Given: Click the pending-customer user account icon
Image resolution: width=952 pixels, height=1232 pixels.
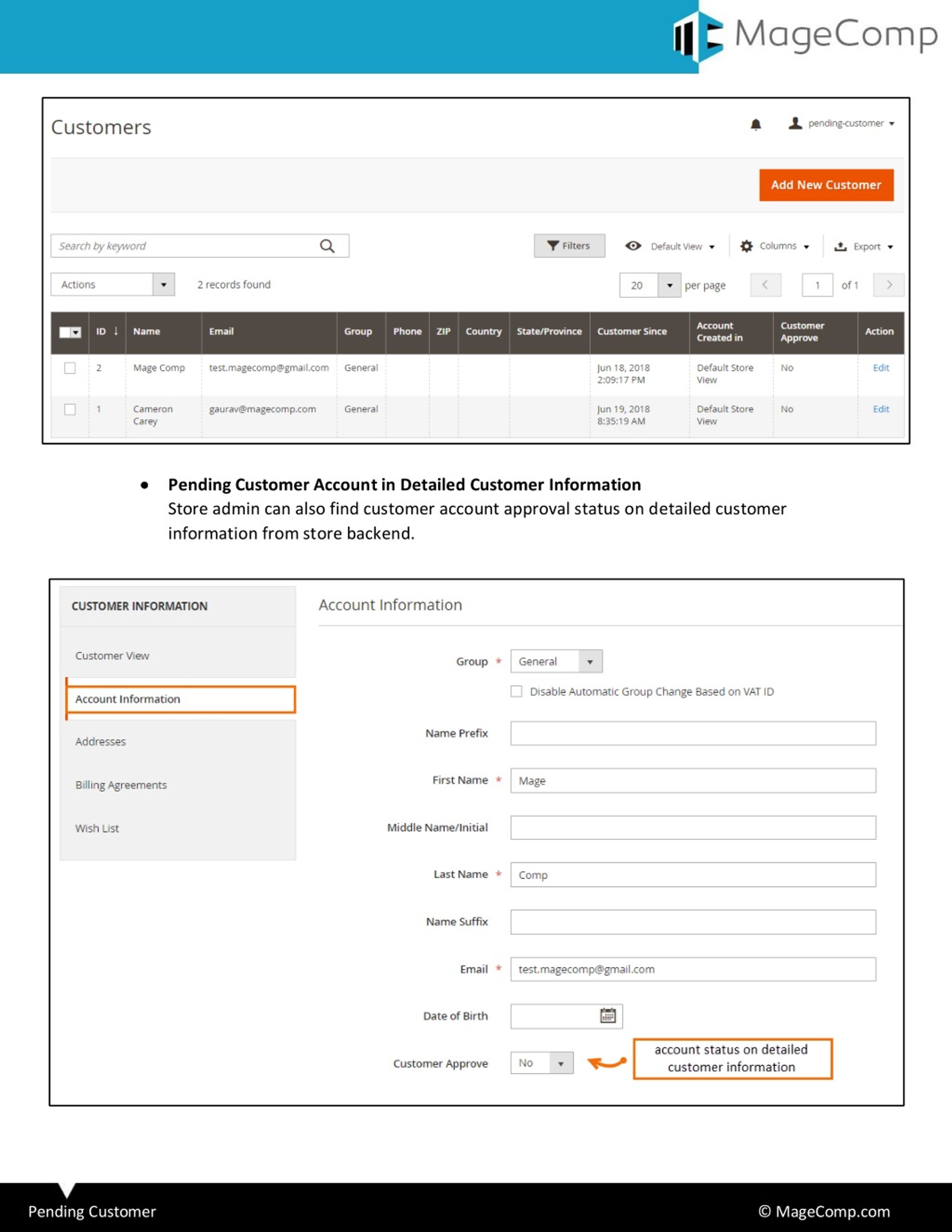Looking at the screenshot, I should click(x=795, y=123).
